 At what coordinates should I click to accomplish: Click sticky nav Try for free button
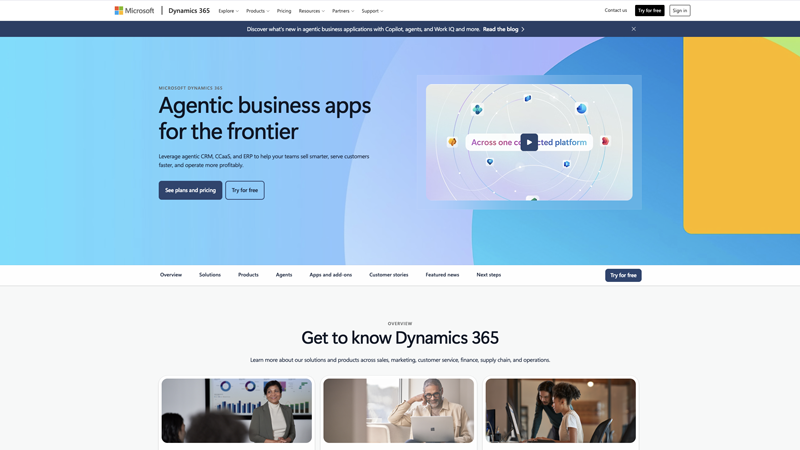coord(623,275)
